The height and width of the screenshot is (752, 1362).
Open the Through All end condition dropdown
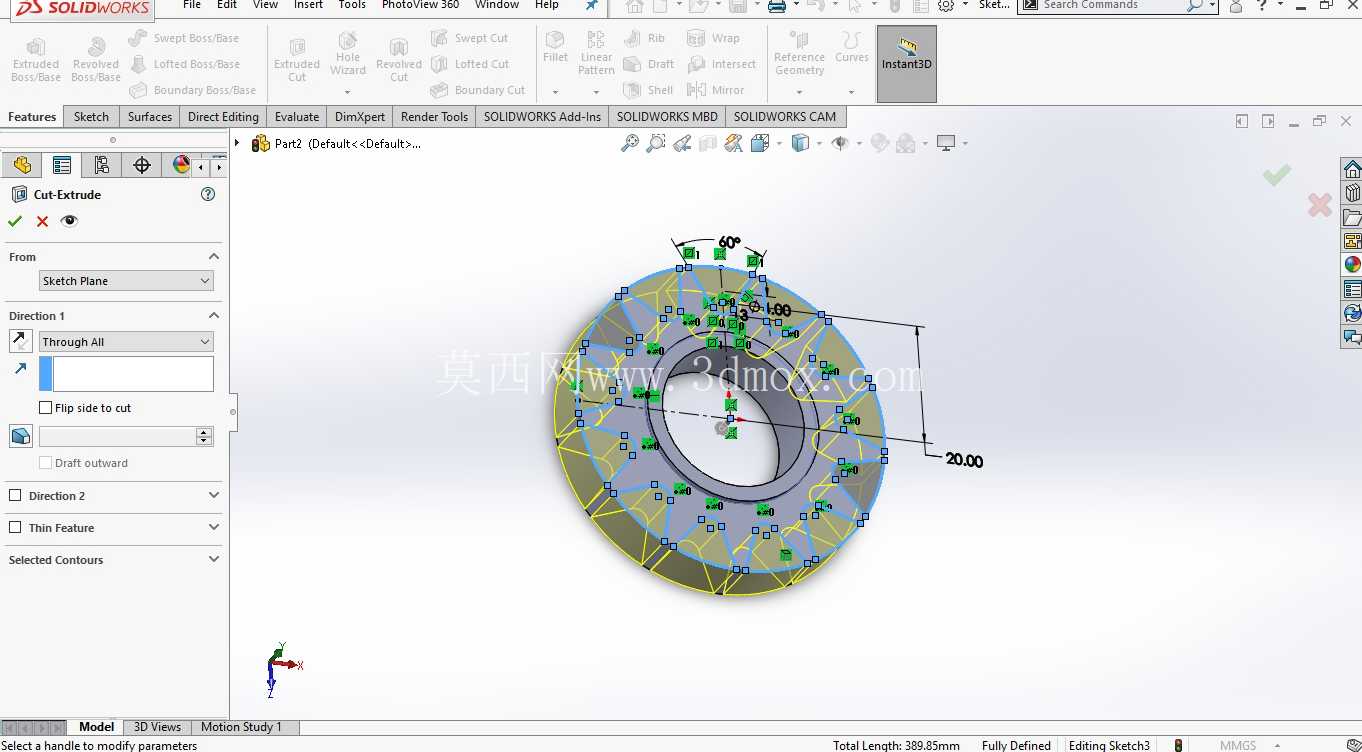point(126,342)
